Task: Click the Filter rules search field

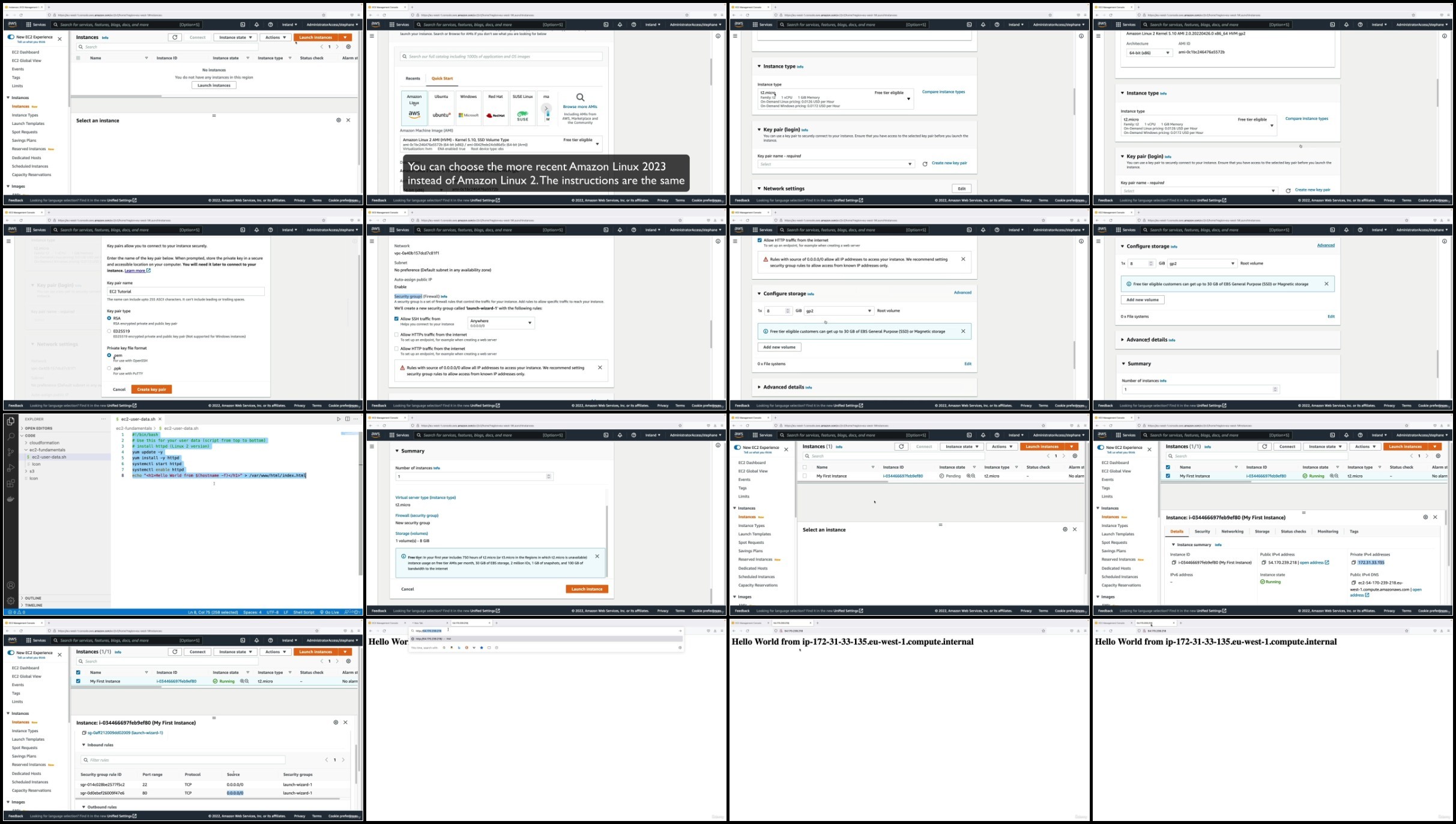Action: (x=183, y=760)
